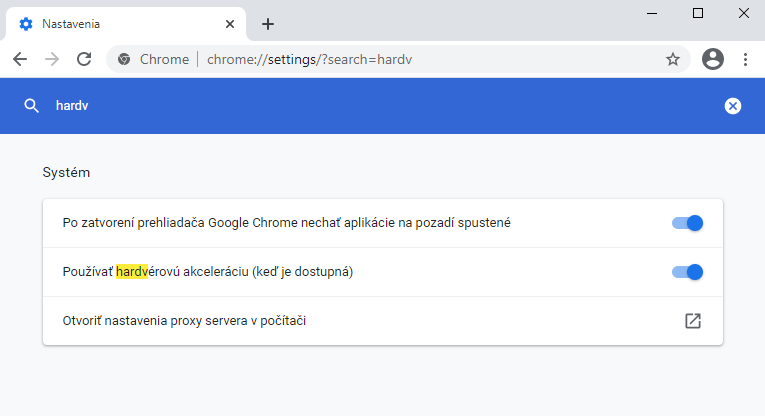The height and width of the screenshot is (416, 765).
Task: Click into the settings search field 'hardv'
Action: pos(300,106)
